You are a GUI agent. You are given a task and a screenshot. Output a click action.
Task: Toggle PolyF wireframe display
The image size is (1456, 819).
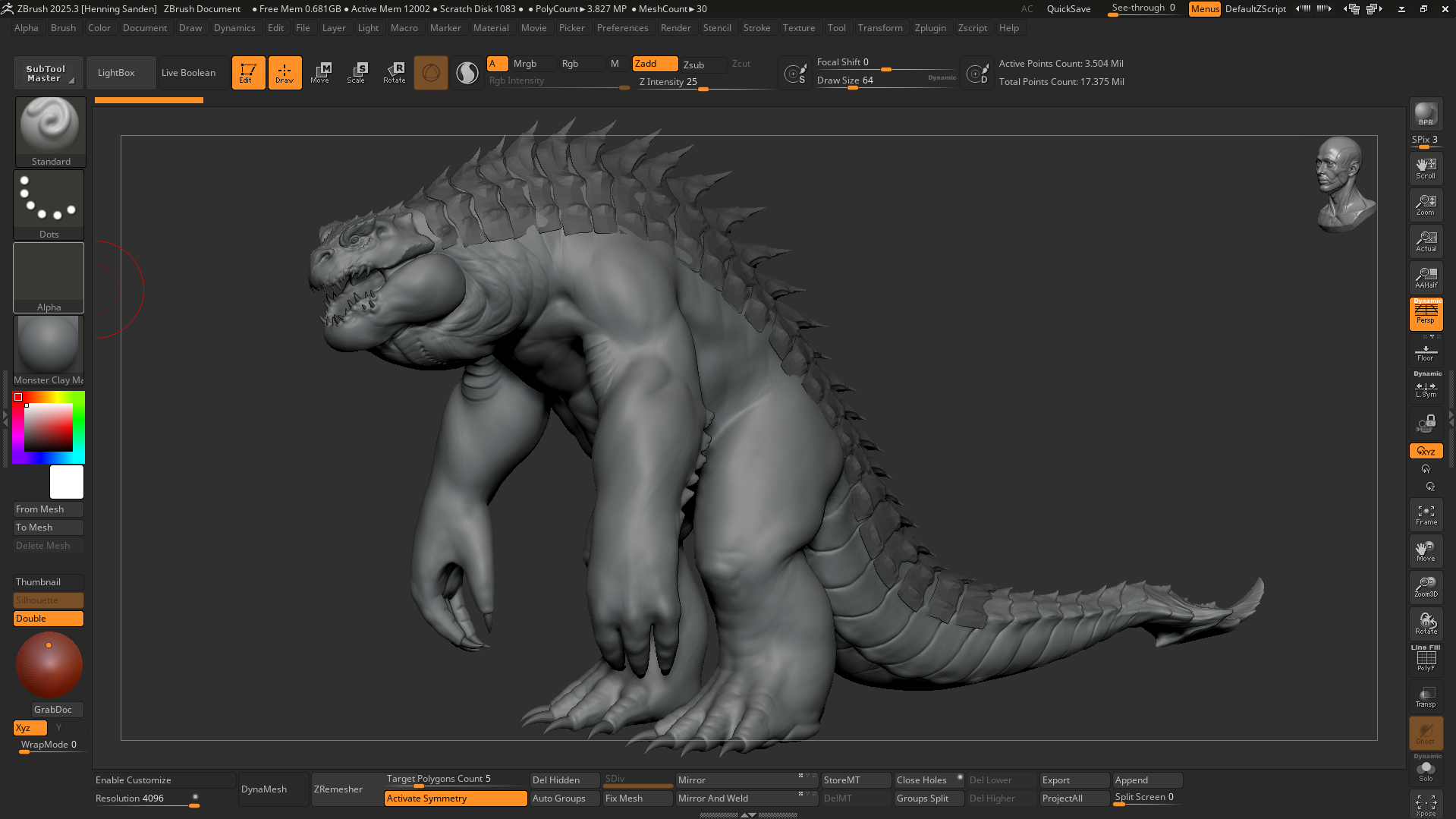click(x=1426, y=659)
